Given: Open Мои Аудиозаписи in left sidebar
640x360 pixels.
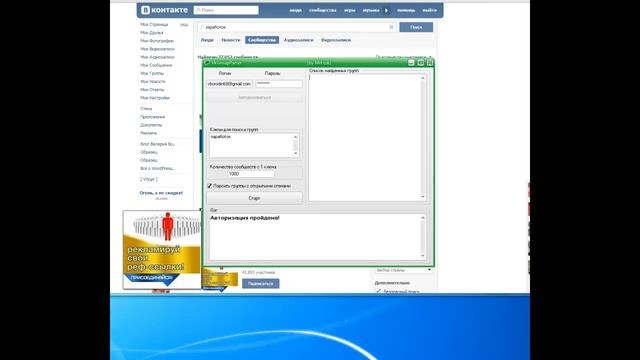Looking at the screenshot, I should coord(157,57).
